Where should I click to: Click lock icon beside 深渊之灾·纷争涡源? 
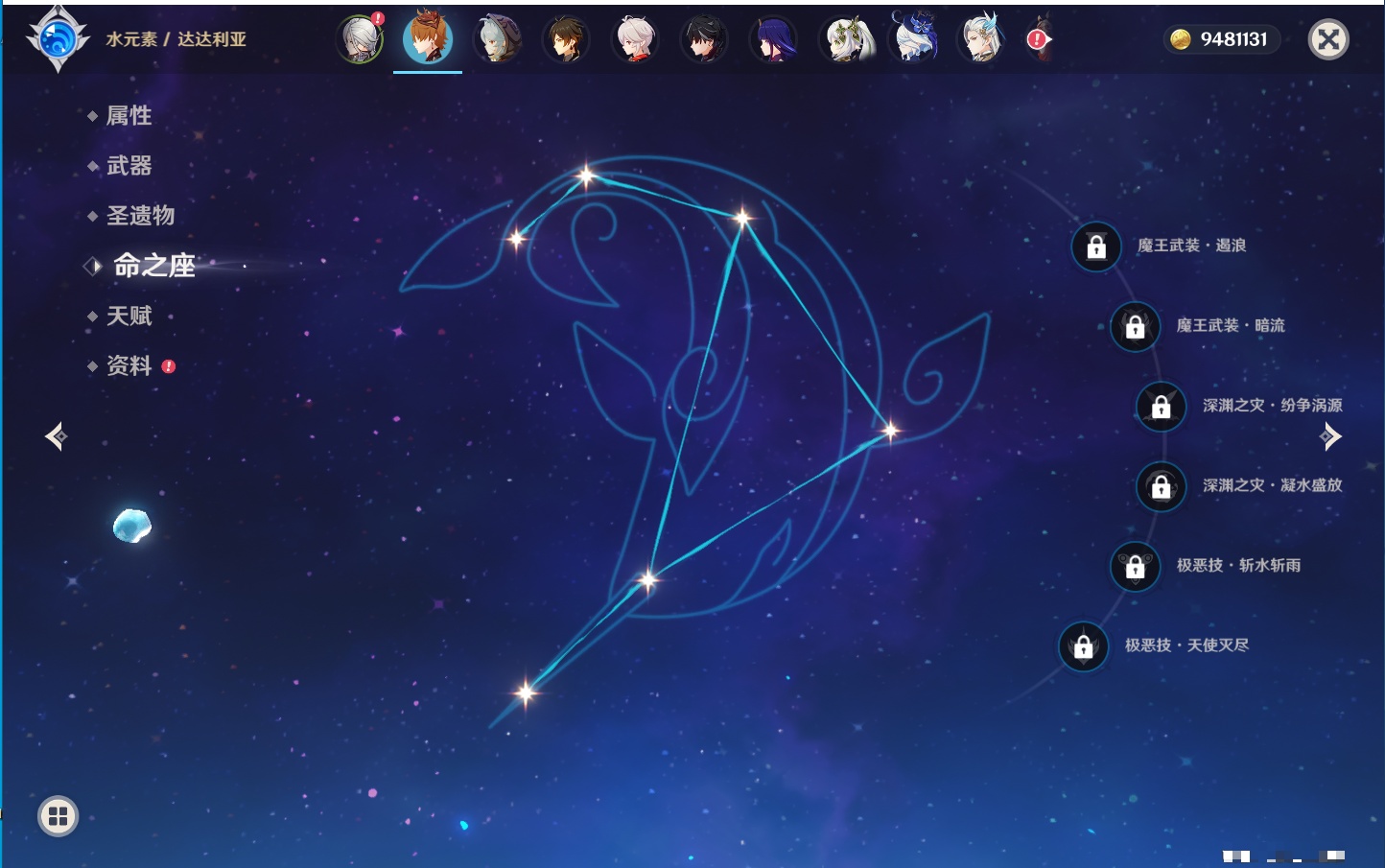point(1161,407)
